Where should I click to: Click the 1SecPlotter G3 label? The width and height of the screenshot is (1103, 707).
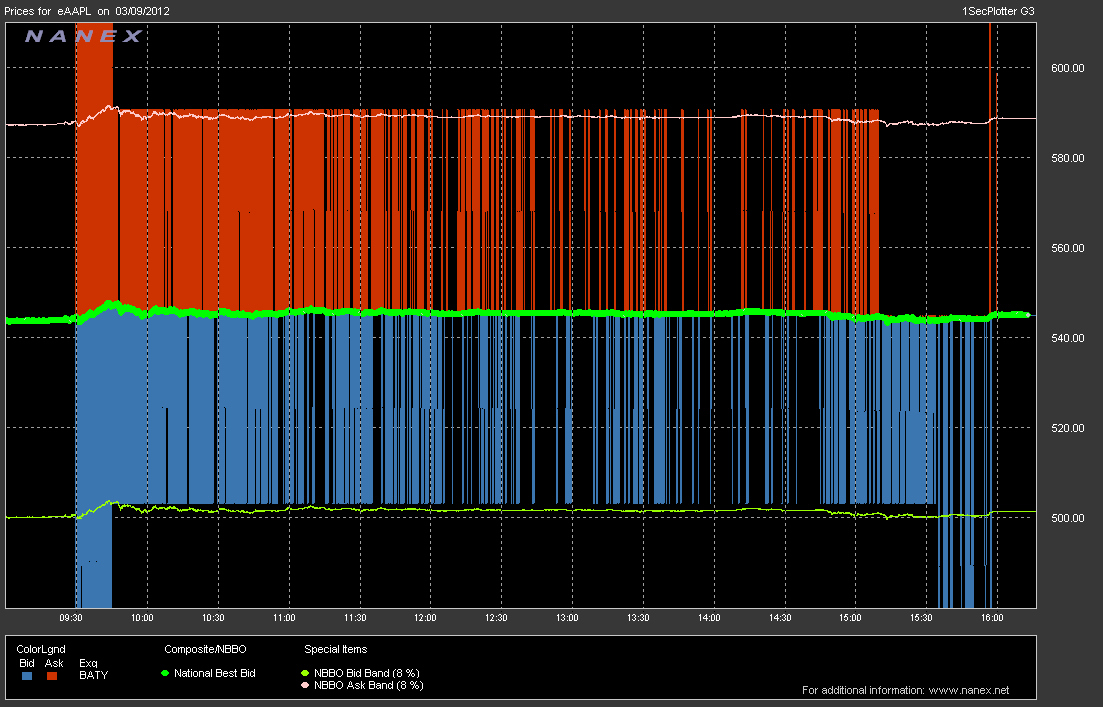[x=998, y=11]
